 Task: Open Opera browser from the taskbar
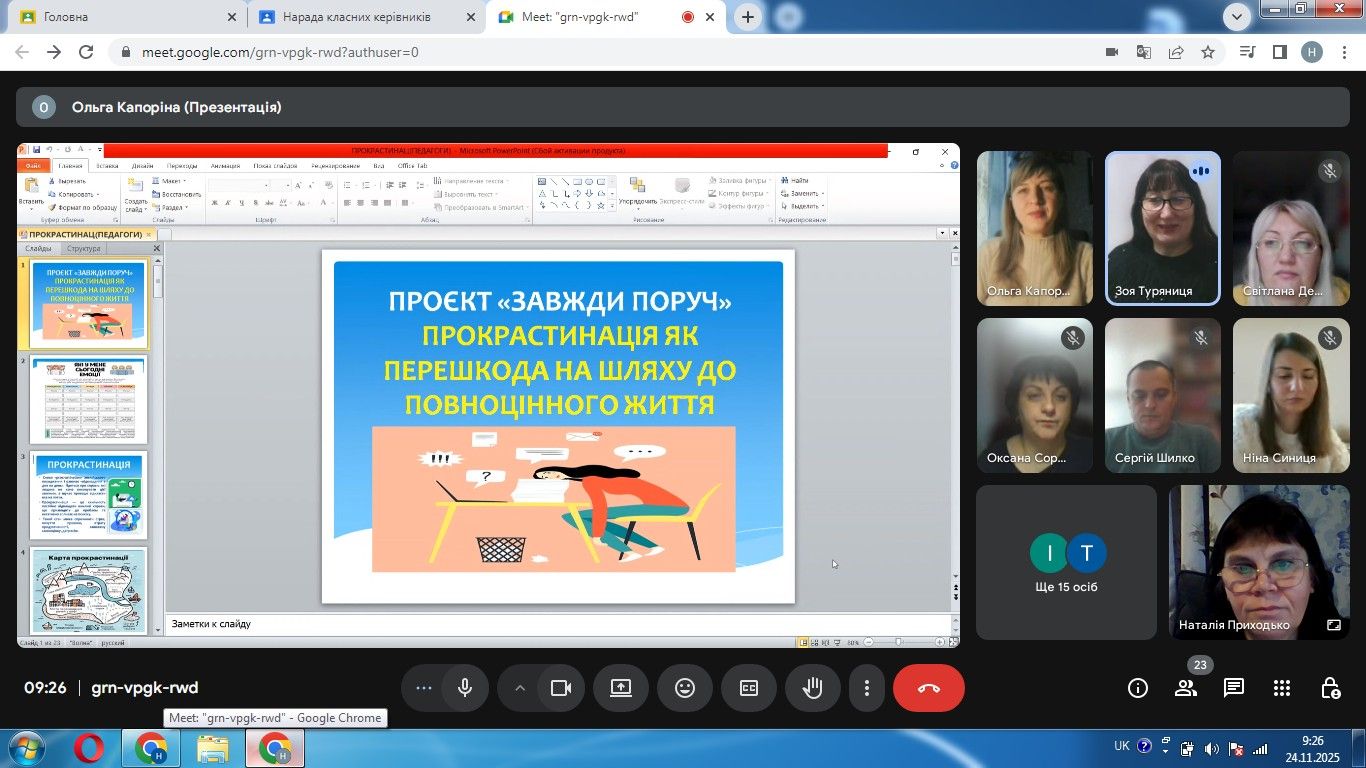point(89,748)
